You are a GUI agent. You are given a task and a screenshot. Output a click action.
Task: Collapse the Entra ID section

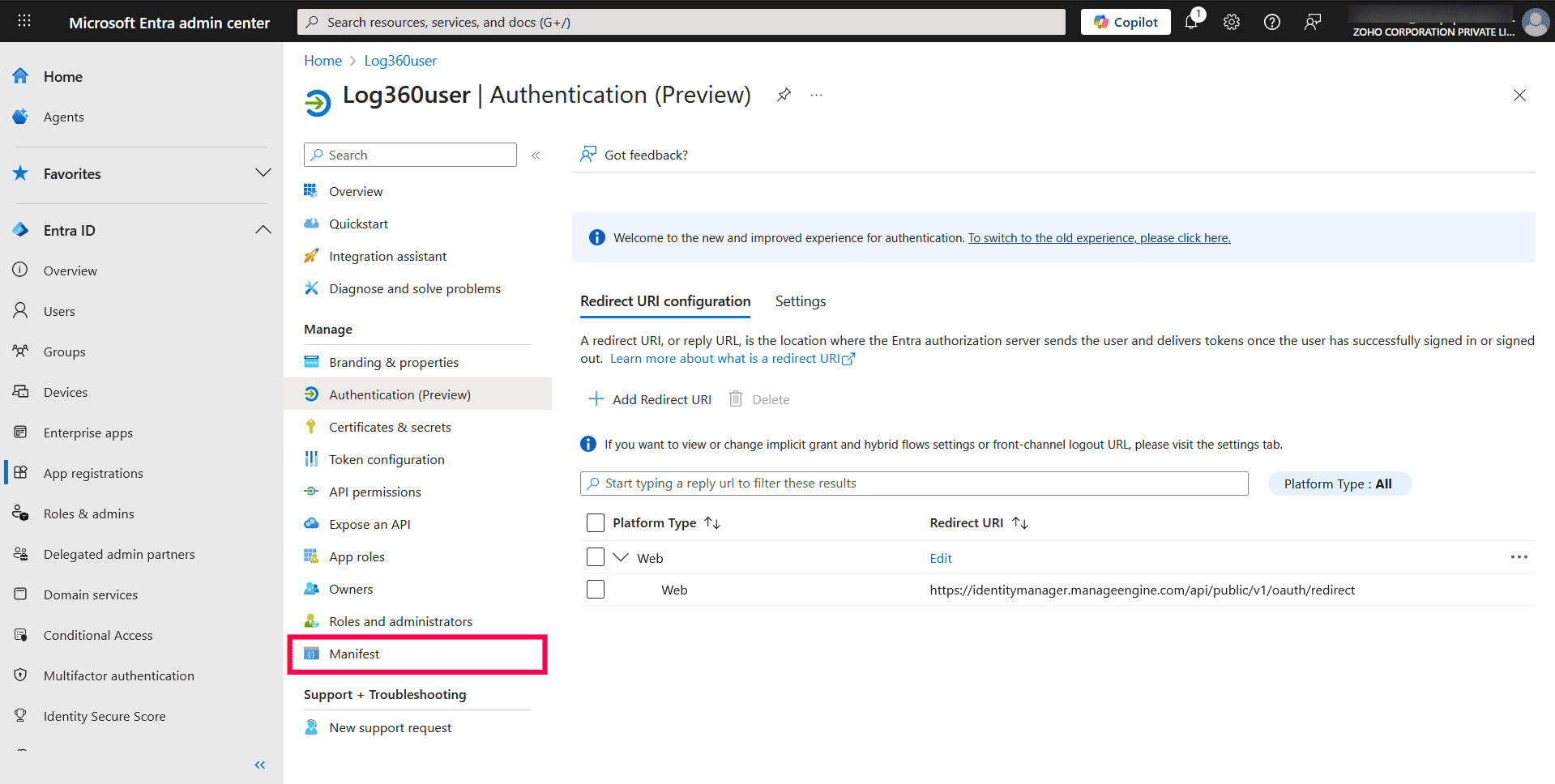point(263,230)
